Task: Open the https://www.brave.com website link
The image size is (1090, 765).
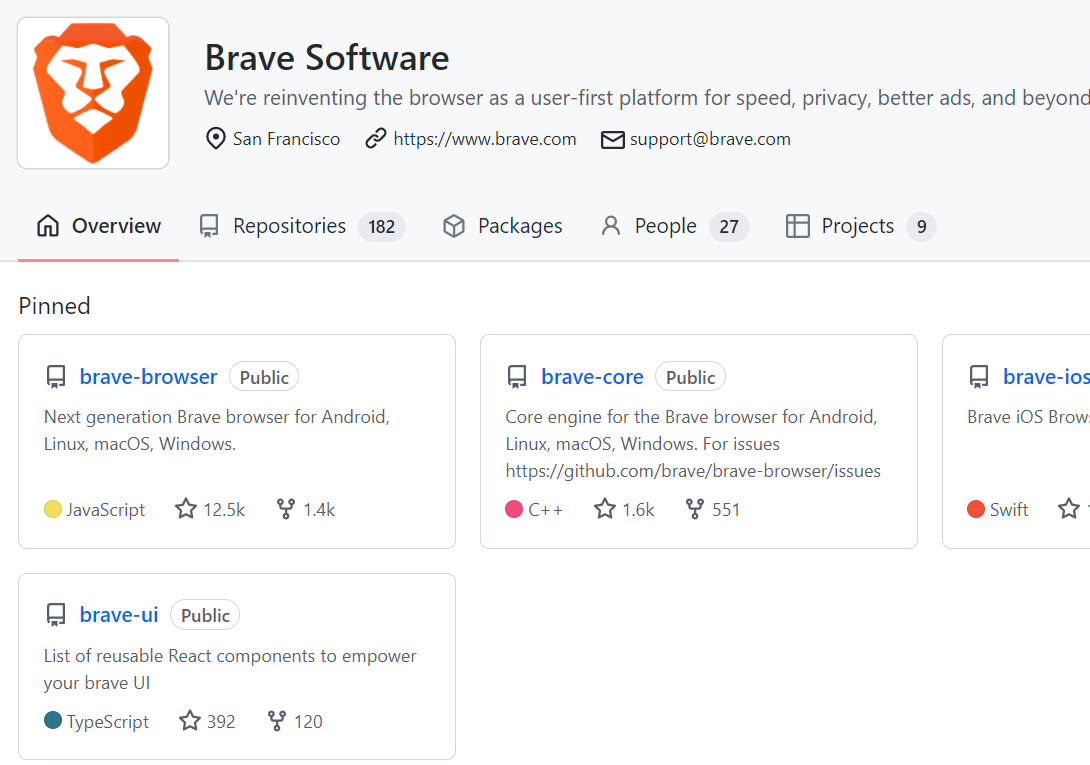Action: [485, 139]
